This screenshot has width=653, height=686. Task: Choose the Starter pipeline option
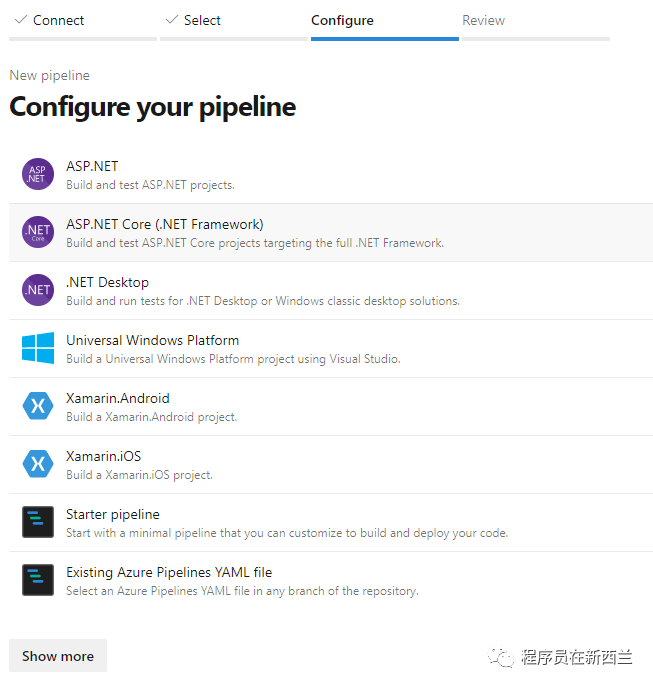tap(331, 522)
